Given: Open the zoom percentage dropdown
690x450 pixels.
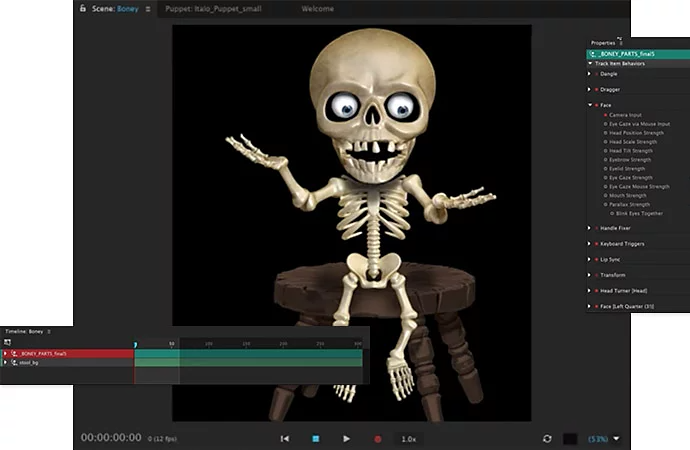Looking at the screenshot, I should pyautogui.click(x=617, y=438).
